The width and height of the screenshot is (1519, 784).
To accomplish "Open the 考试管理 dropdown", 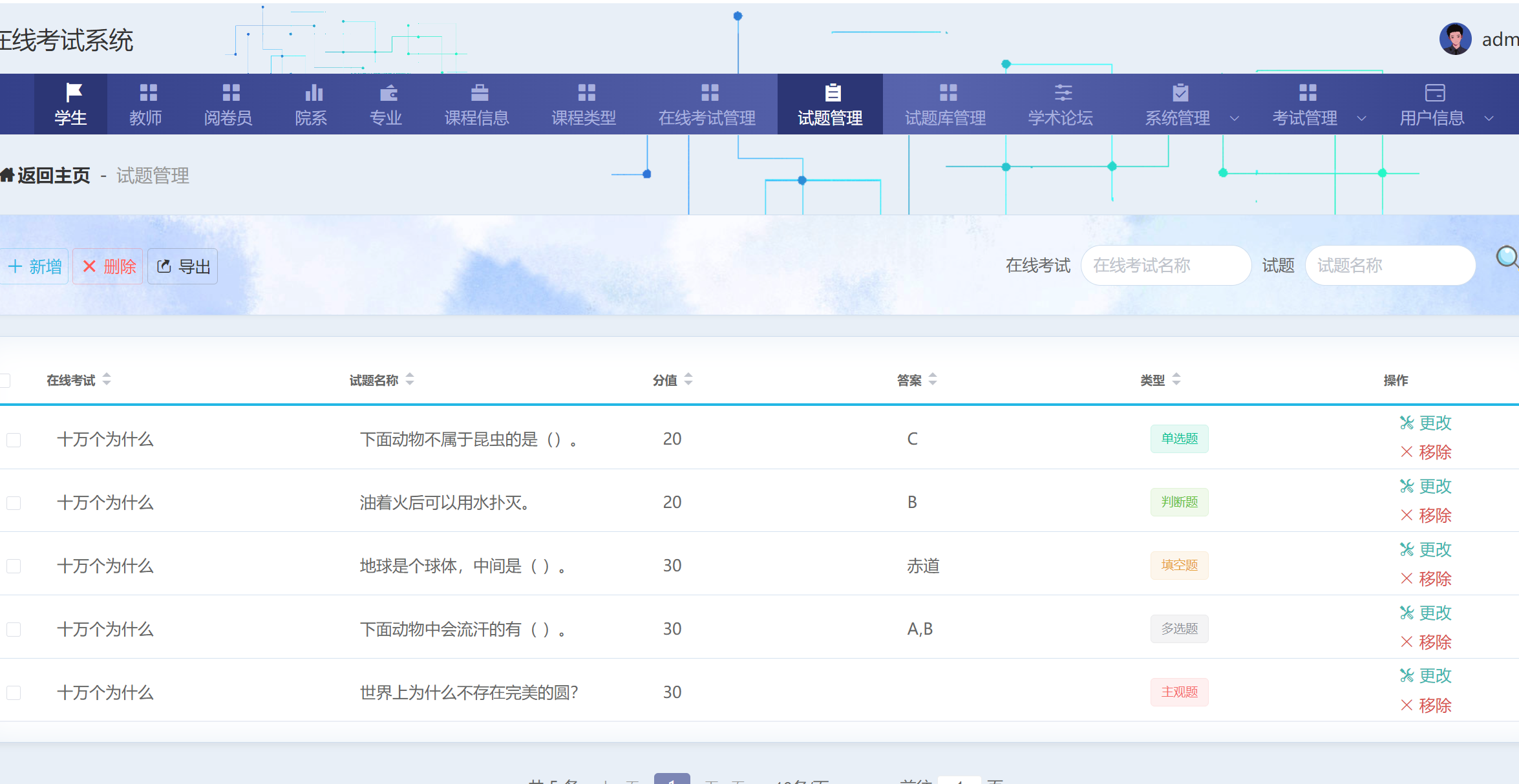I will pyautogui.click(x=1363, y=118).
